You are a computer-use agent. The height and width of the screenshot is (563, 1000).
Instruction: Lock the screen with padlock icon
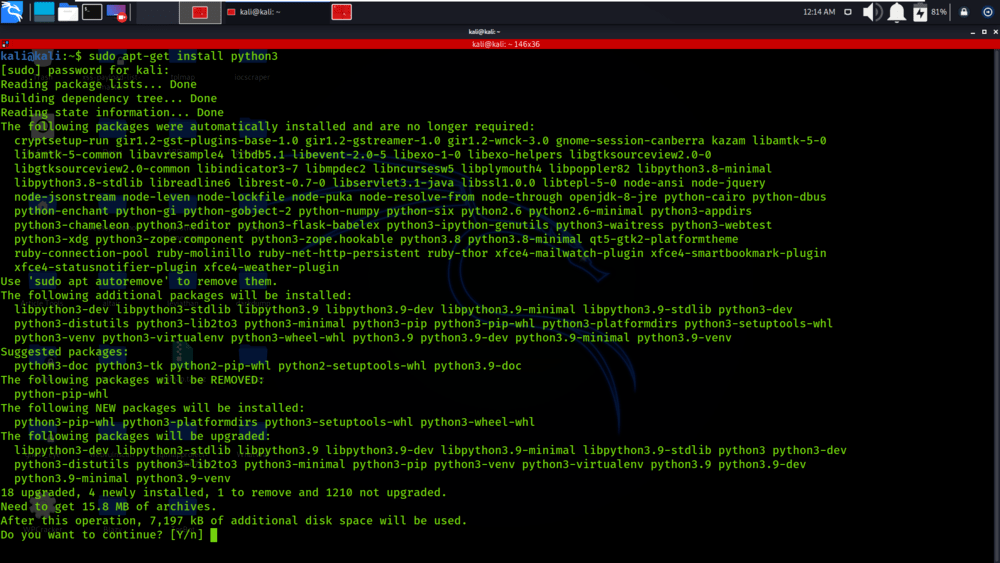(x=964, y=12)
